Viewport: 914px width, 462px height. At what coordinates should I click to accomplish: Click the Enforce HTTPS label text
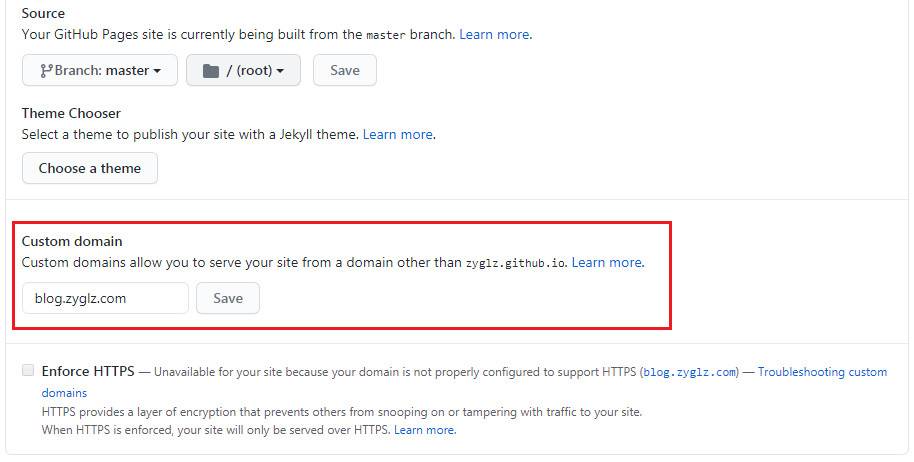click(88, 371)
